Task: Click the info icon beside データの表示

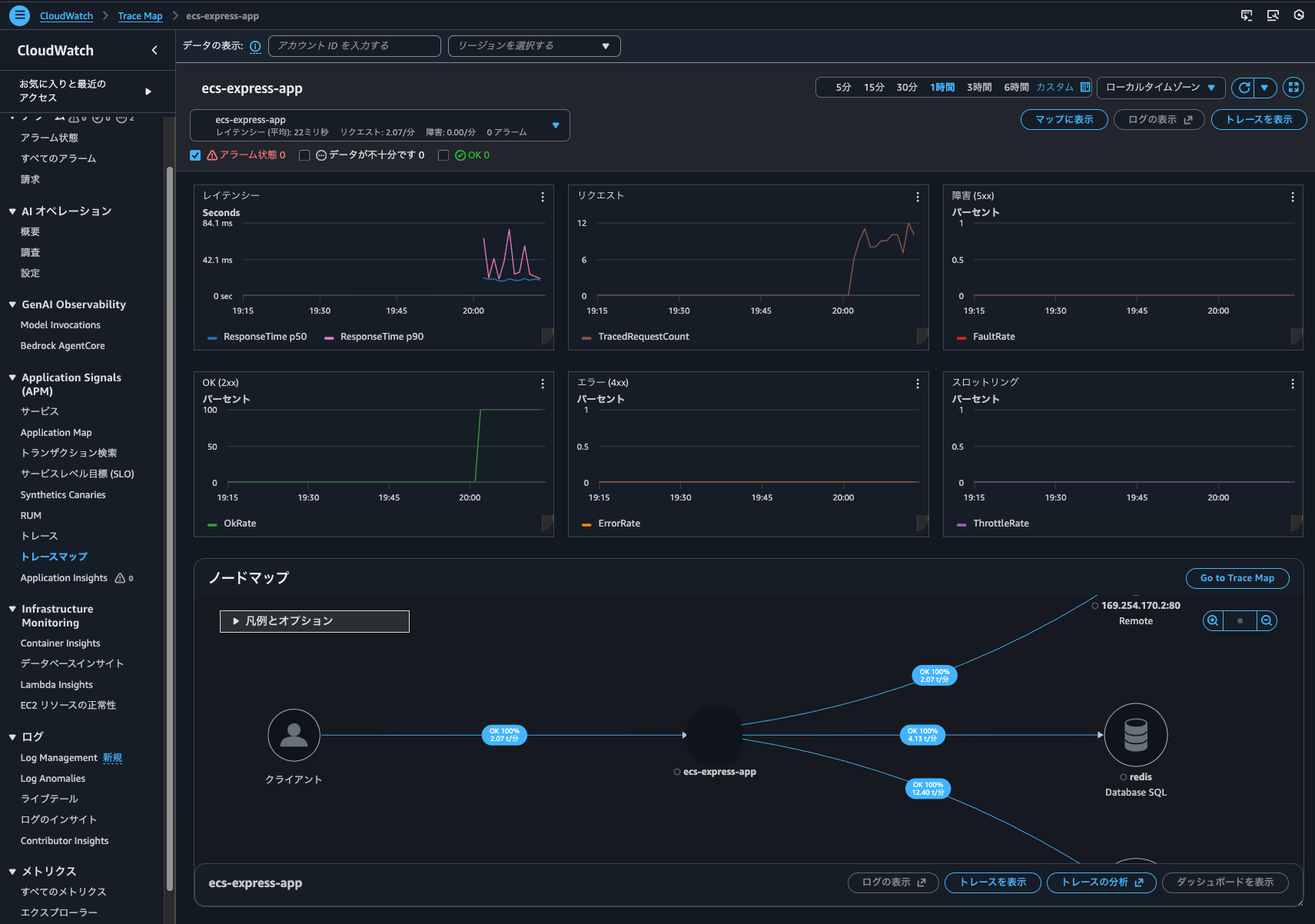Action: [x=255, y=46]
